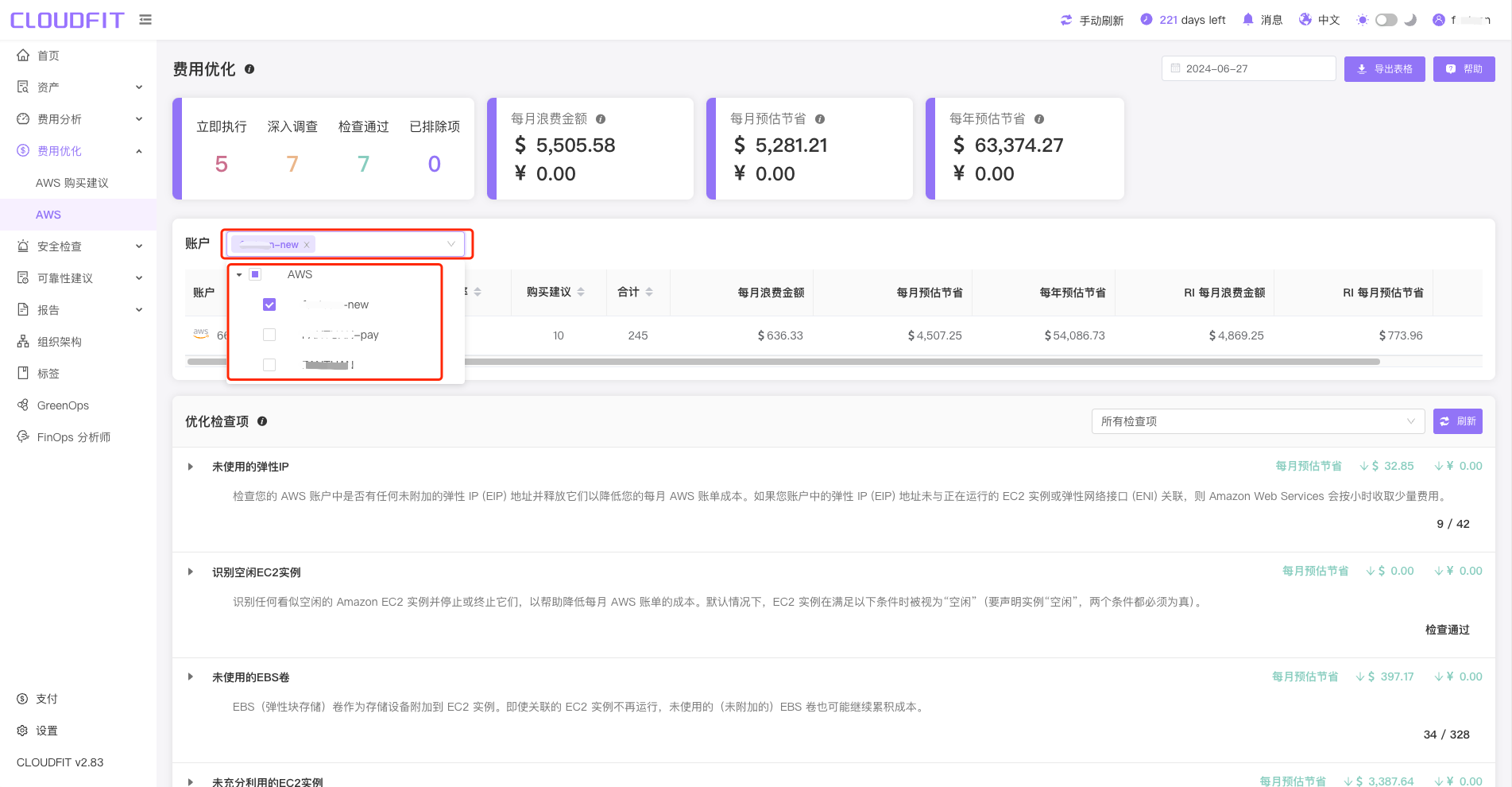Click the 账户 multi-select input field

coord(346,244)
